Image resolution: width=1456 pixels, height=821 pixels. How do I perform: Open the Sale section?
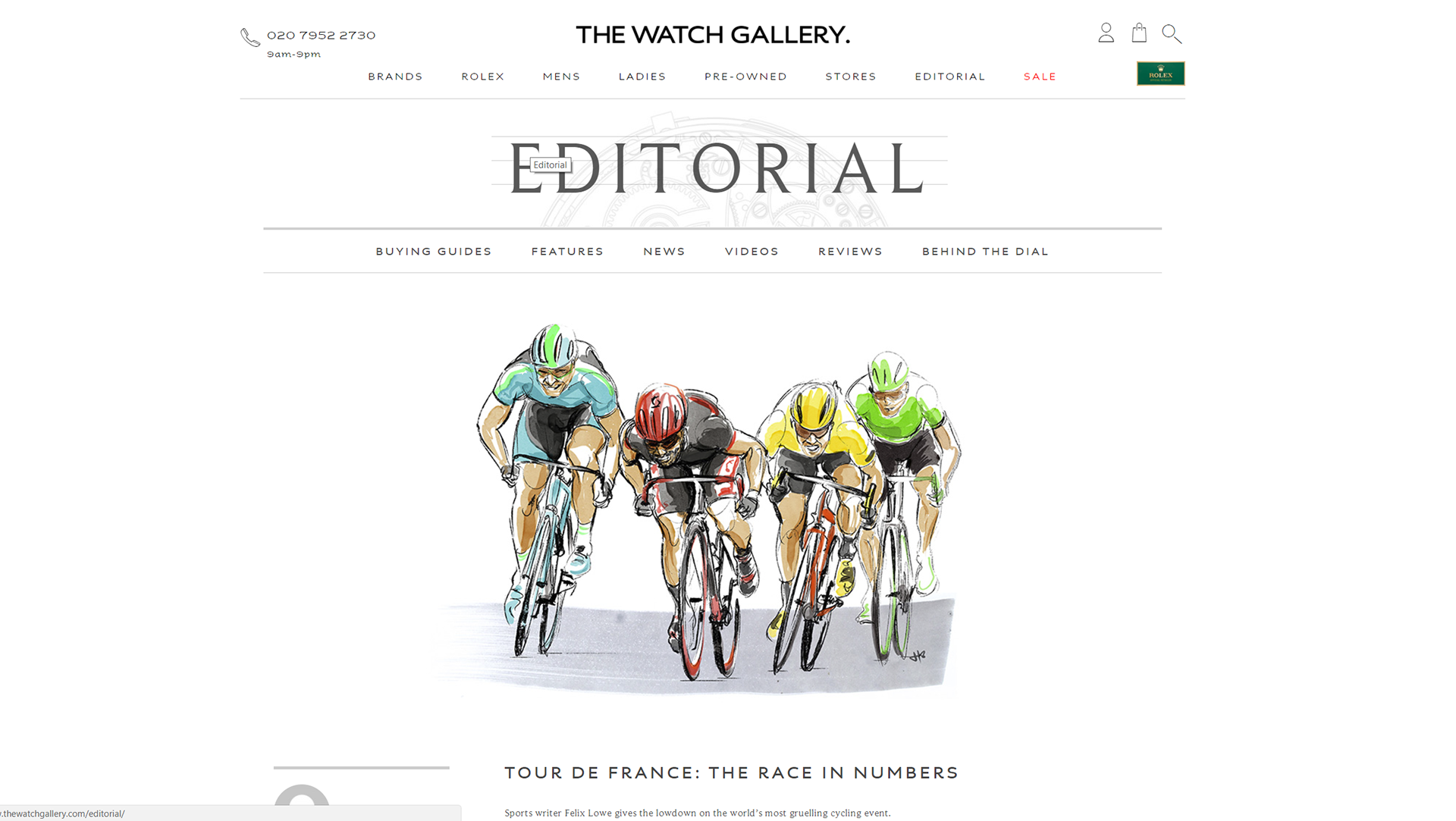coord(1040,77)
